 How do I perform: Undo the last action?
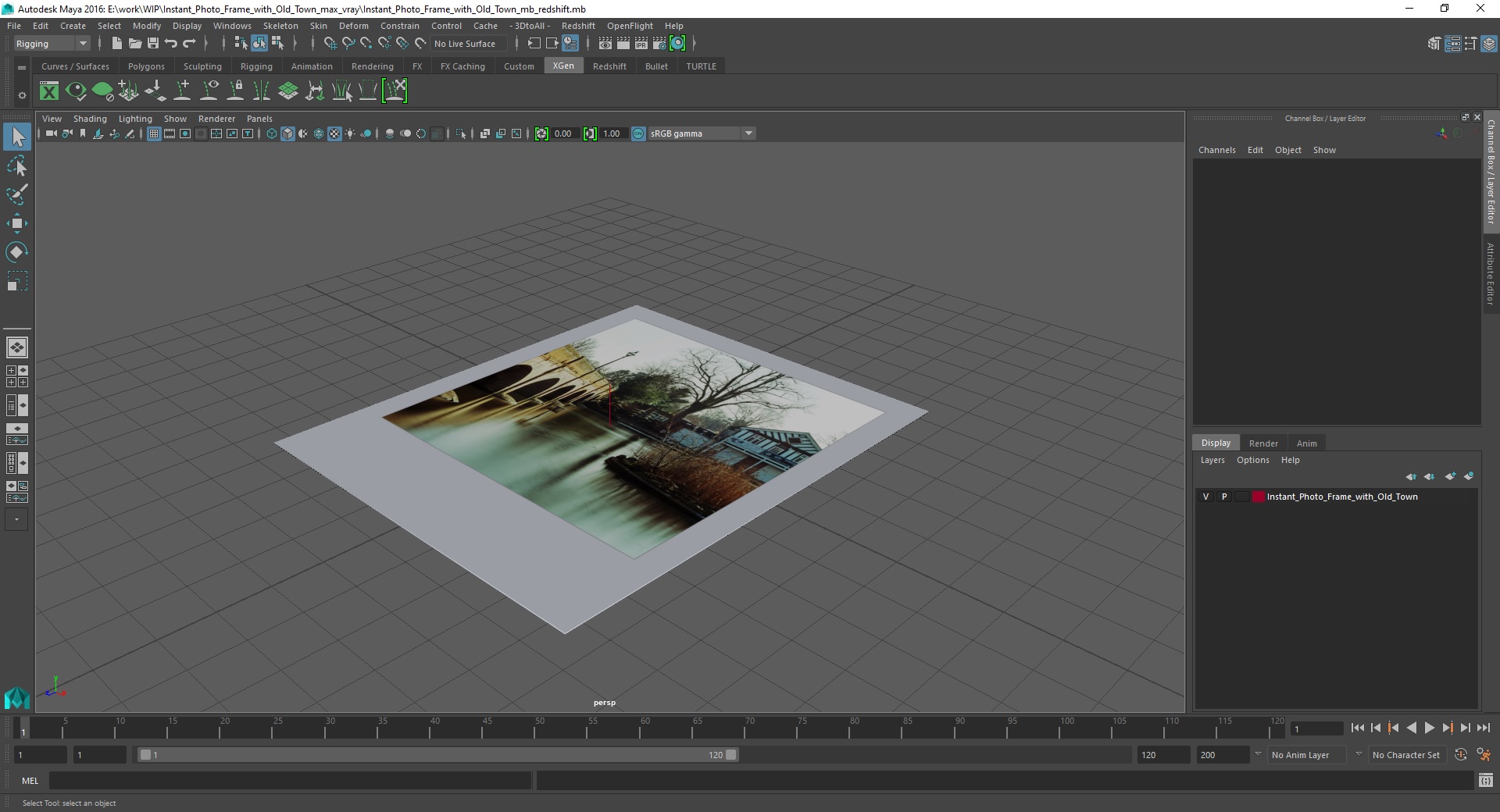(x=171, y=44)
